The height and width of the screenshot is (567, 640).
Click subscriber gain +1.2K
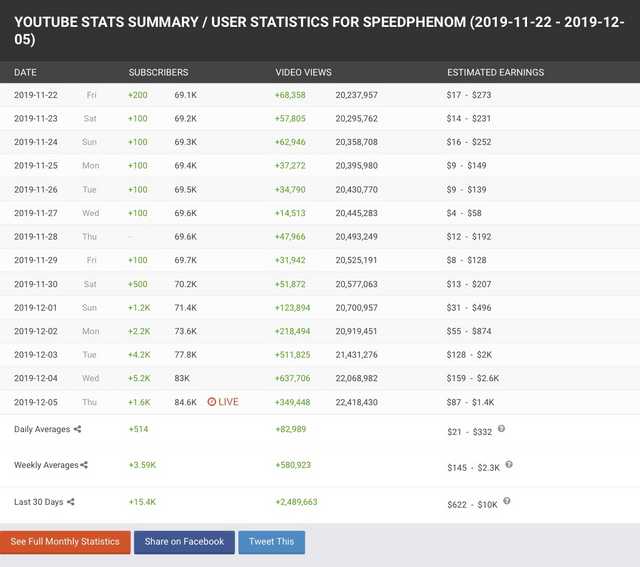[x=139, y=308]
